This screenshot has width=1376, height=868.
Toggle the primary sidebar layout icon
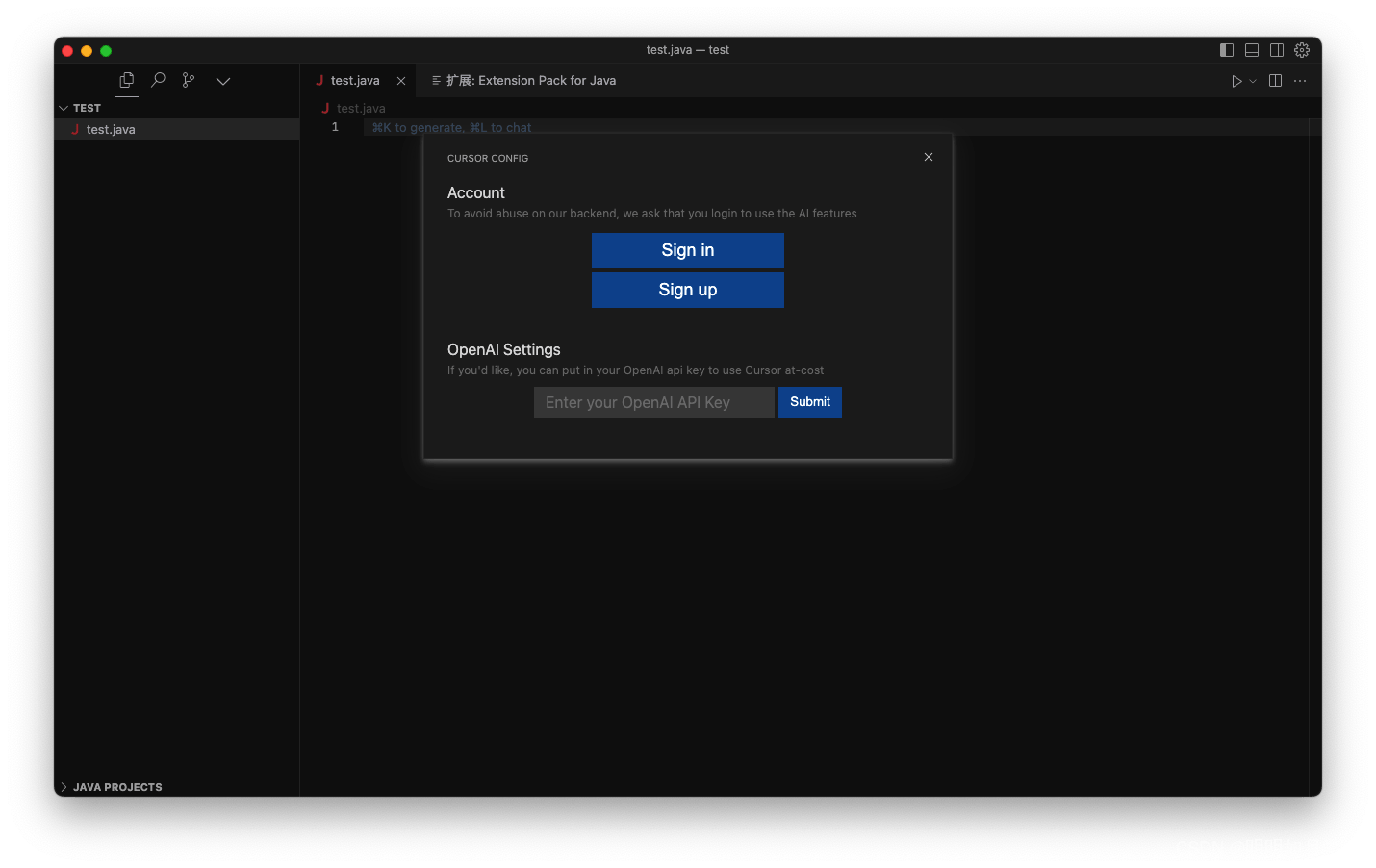click(1227, 50)
